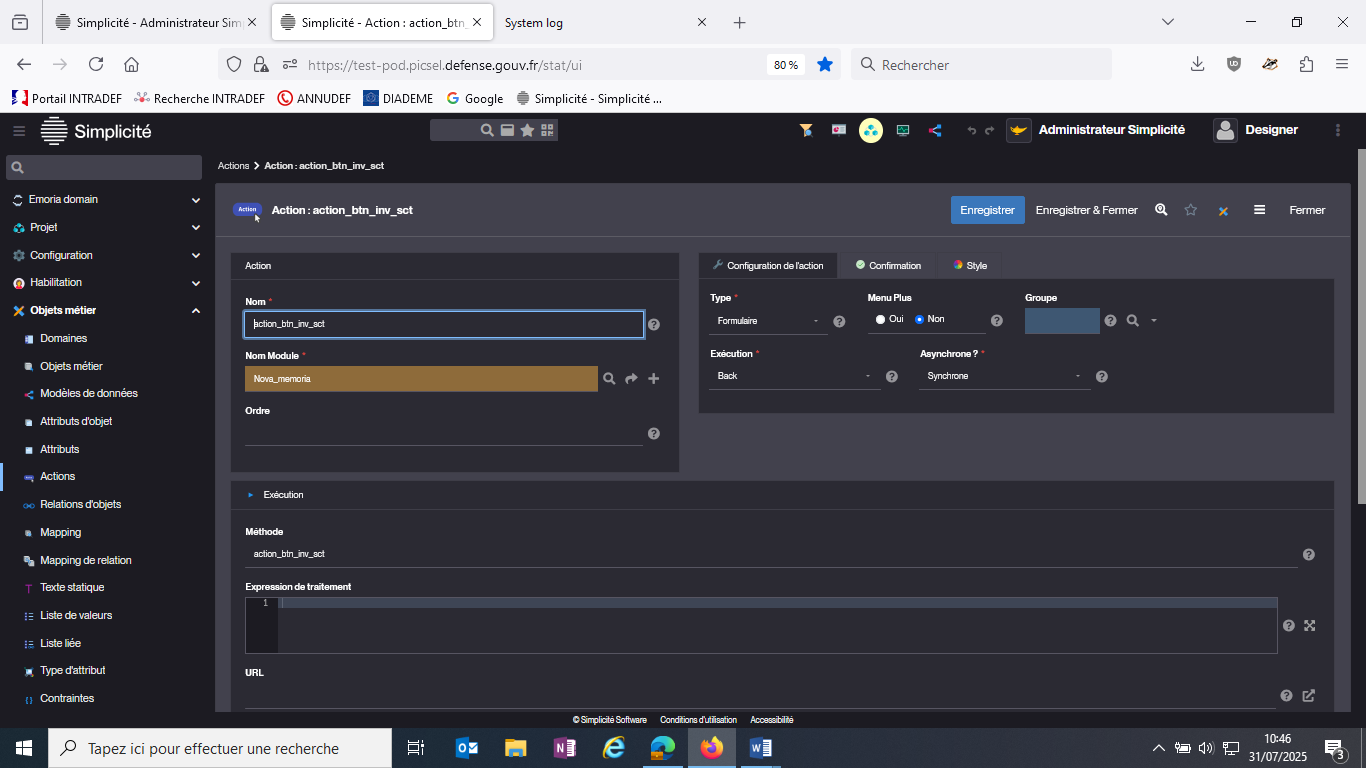1366x768 pixels.
Task: Switch to the Configuration de l'action tab
Action: pyautogui.click(x=768, y=266)
